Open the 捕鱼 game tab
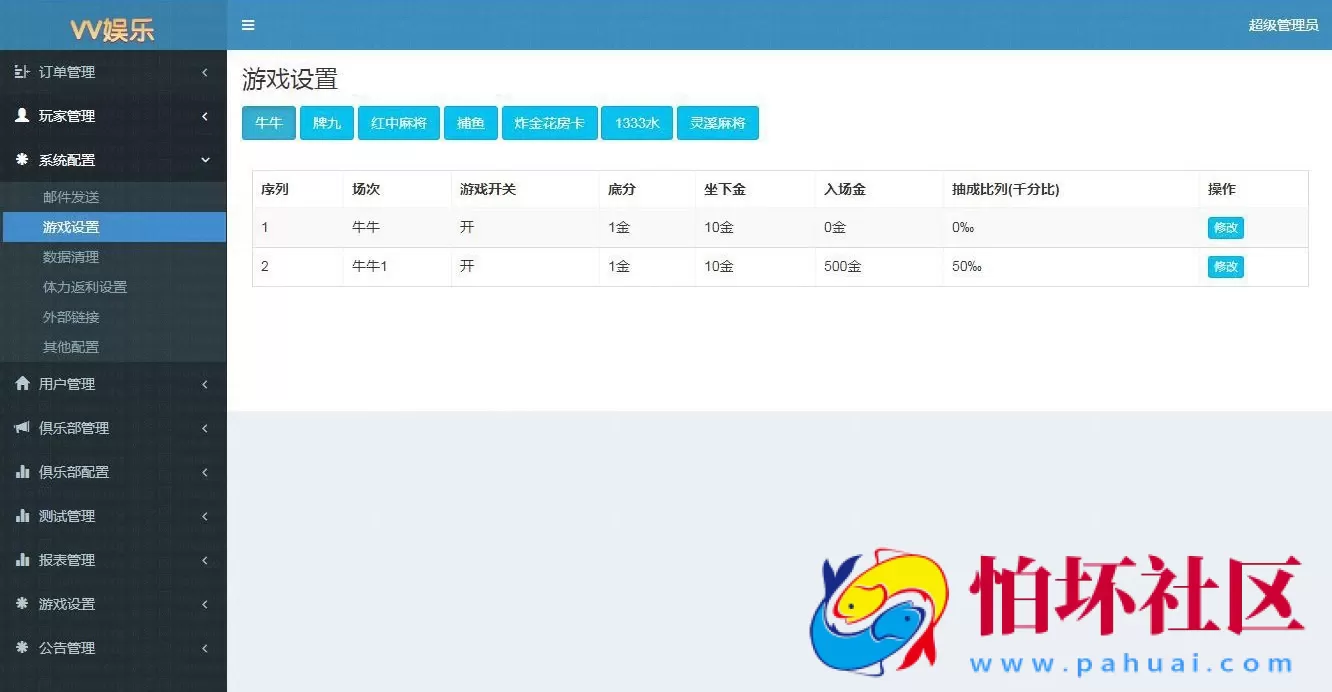The width and height of the screenshot is (1332, 692). pos(470,123)
